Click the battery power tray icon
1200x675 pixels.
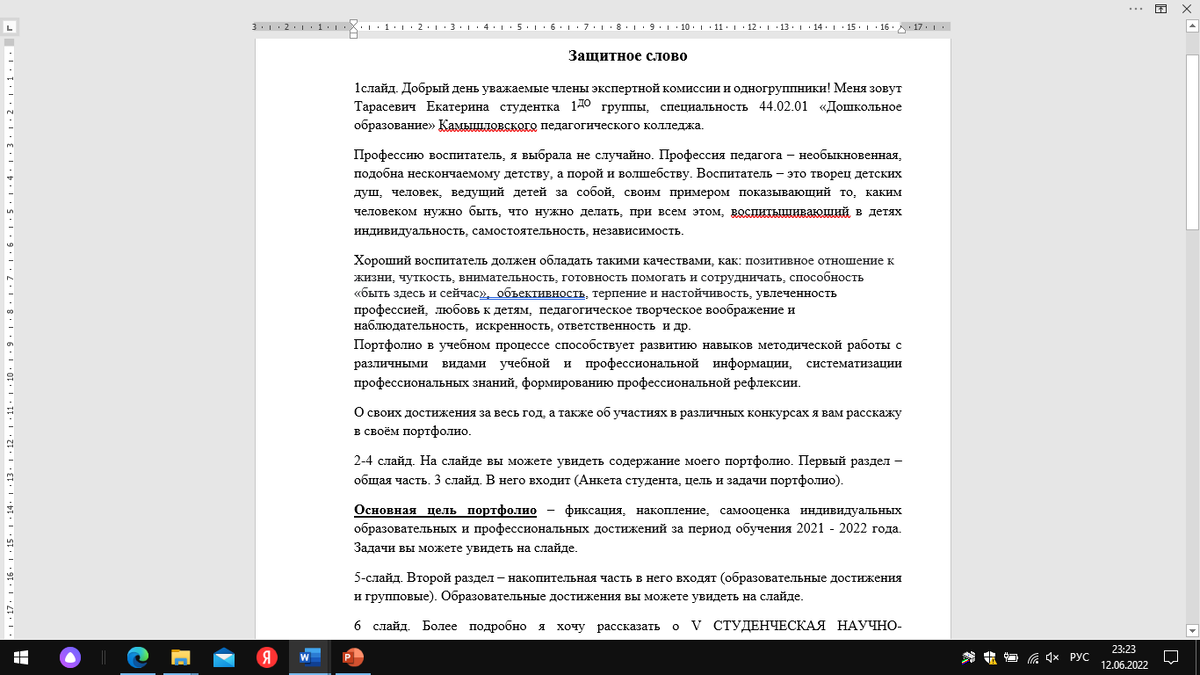[1010, 657]
